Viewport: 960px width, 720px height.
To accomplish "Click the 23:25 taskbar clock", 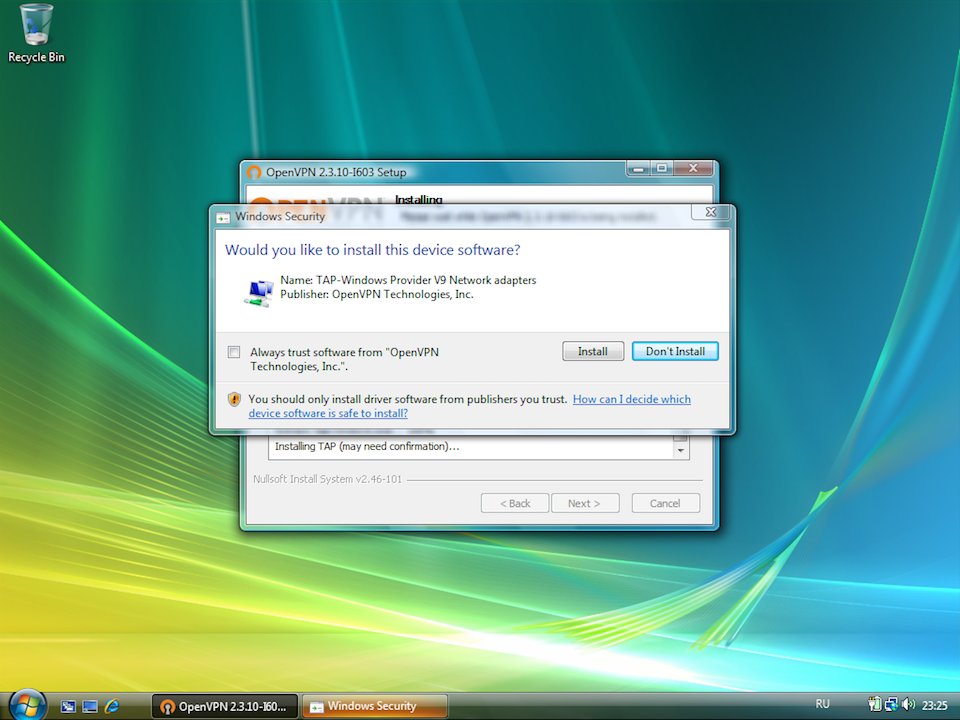I will tap(934, 705).
